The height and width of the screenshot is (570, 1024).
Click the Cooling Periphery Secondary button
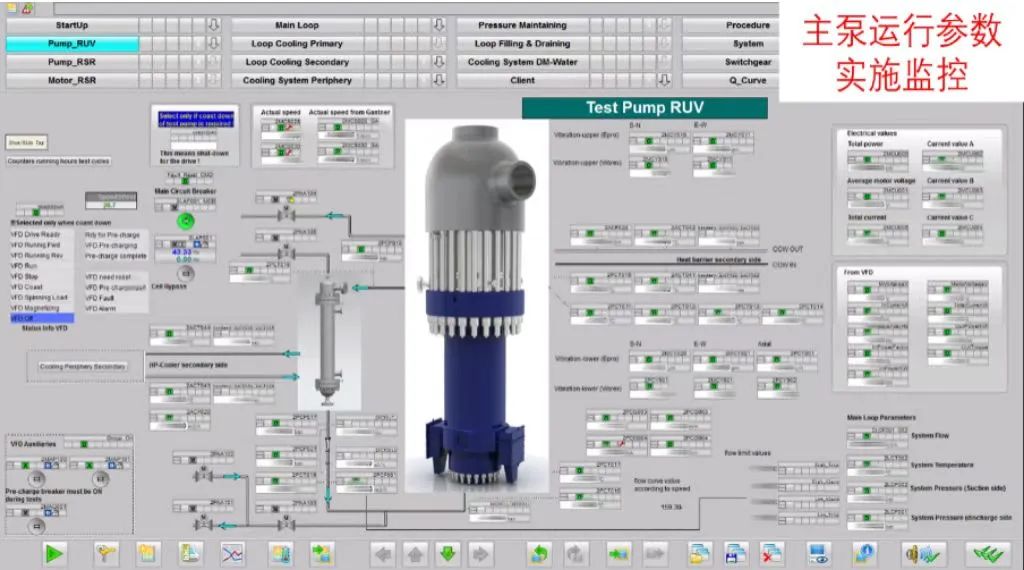(x=83, y=366)
